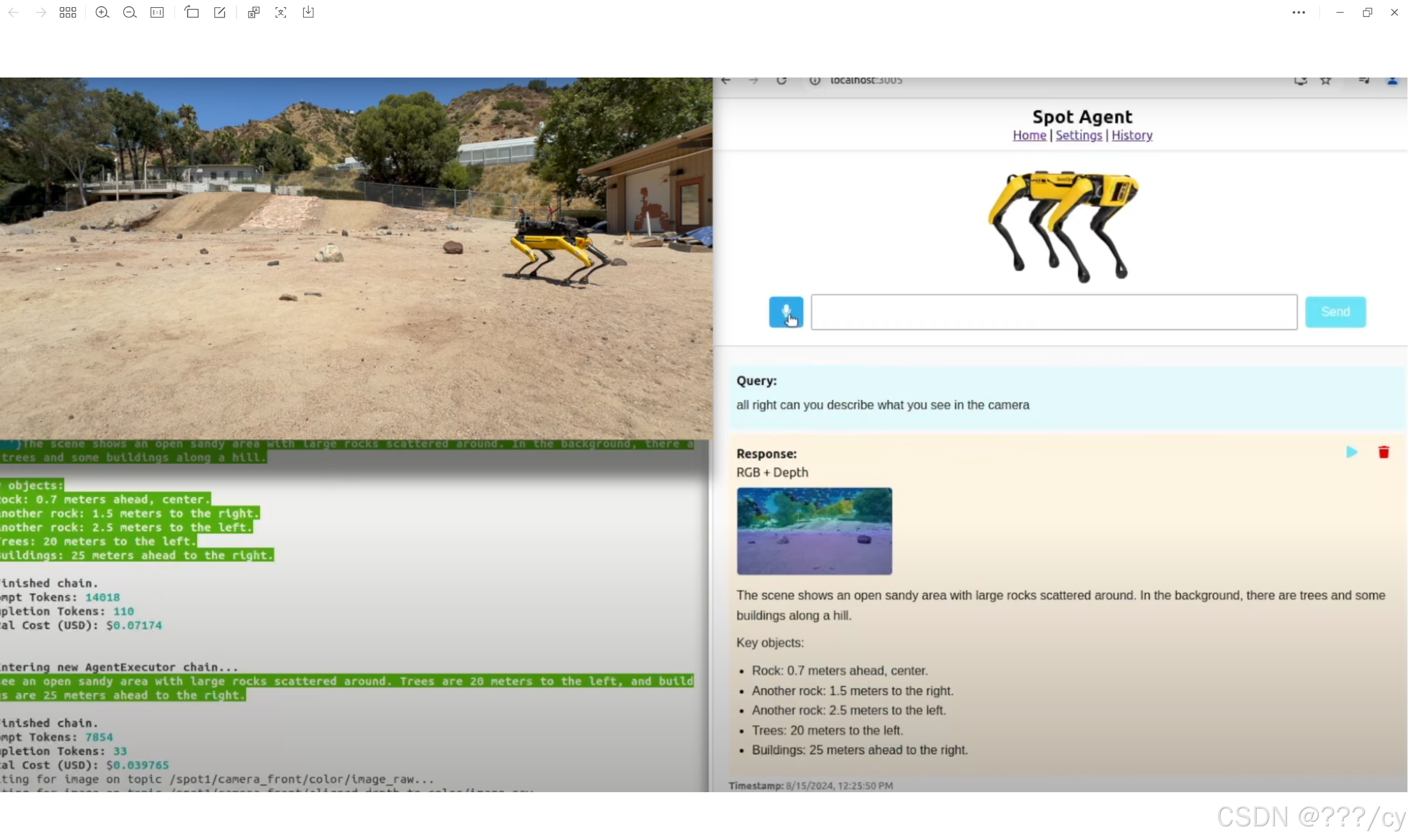The image size is (1408, 840).
Task: Play the response audio
Action: click(x=1351, y=452)
